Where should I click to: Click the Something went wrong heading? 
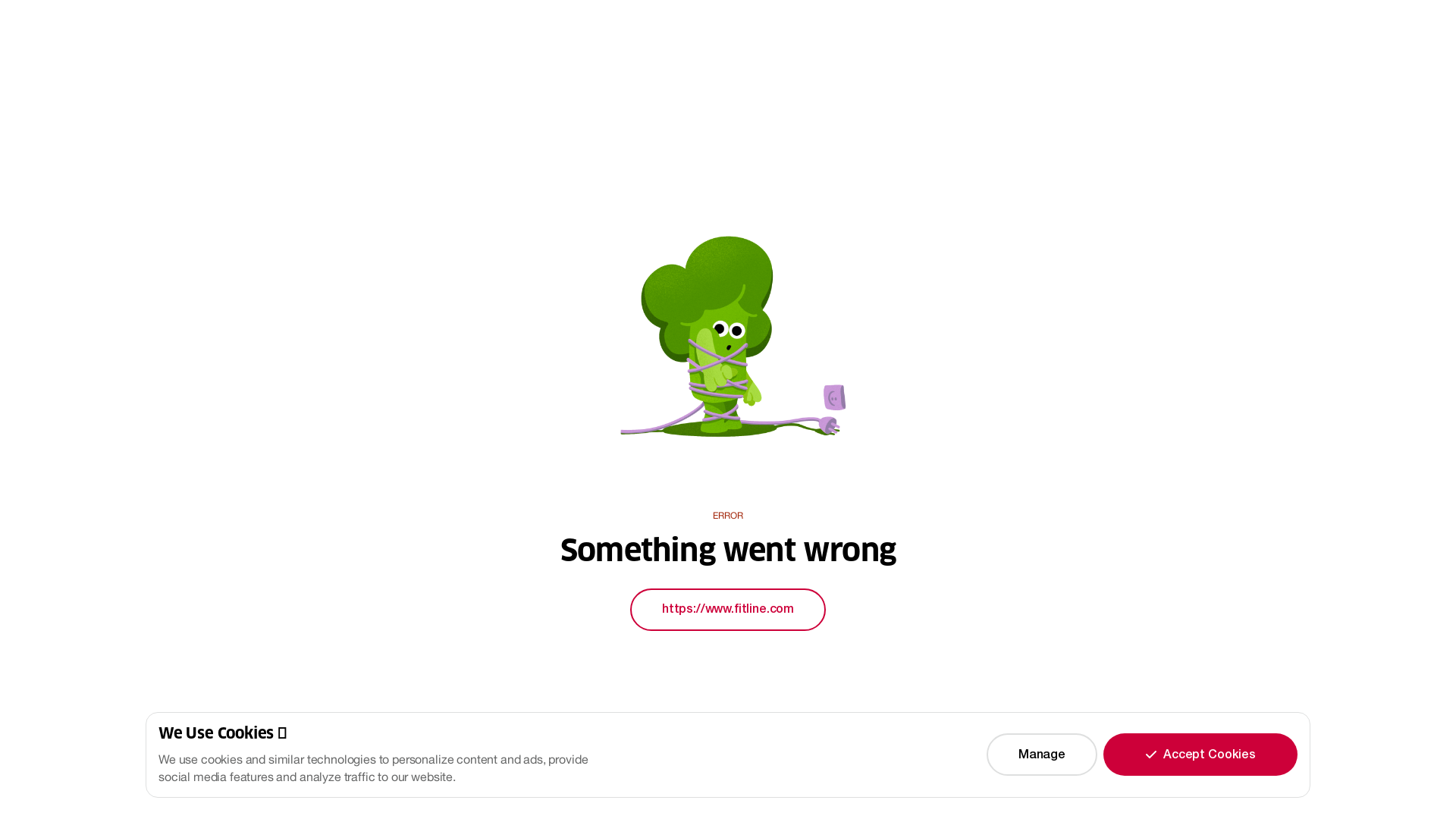(728, 550)
